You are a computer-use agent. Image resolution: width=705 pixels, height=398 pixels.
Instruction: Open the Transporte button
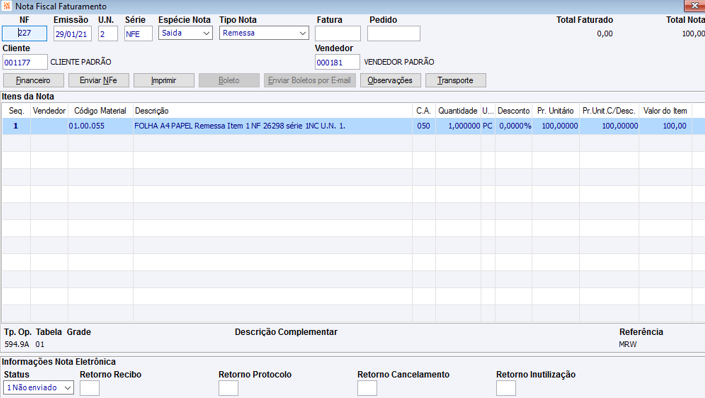[x=455, y=80]
